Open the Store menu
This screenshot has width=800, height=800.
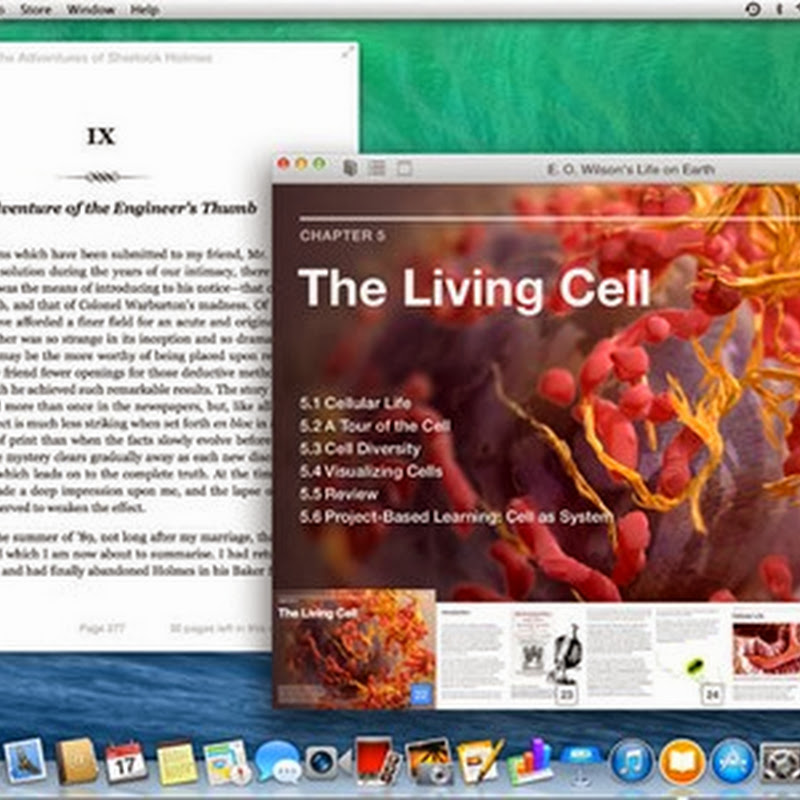(35, 9)
